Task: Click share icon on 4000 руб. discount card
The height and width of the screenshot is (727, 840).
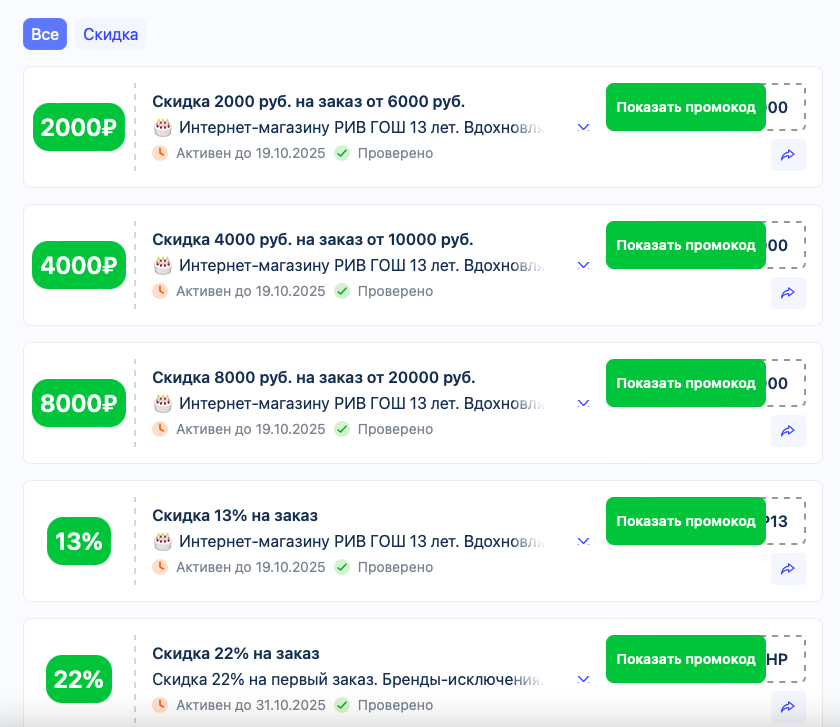Action: pos(788,293)
